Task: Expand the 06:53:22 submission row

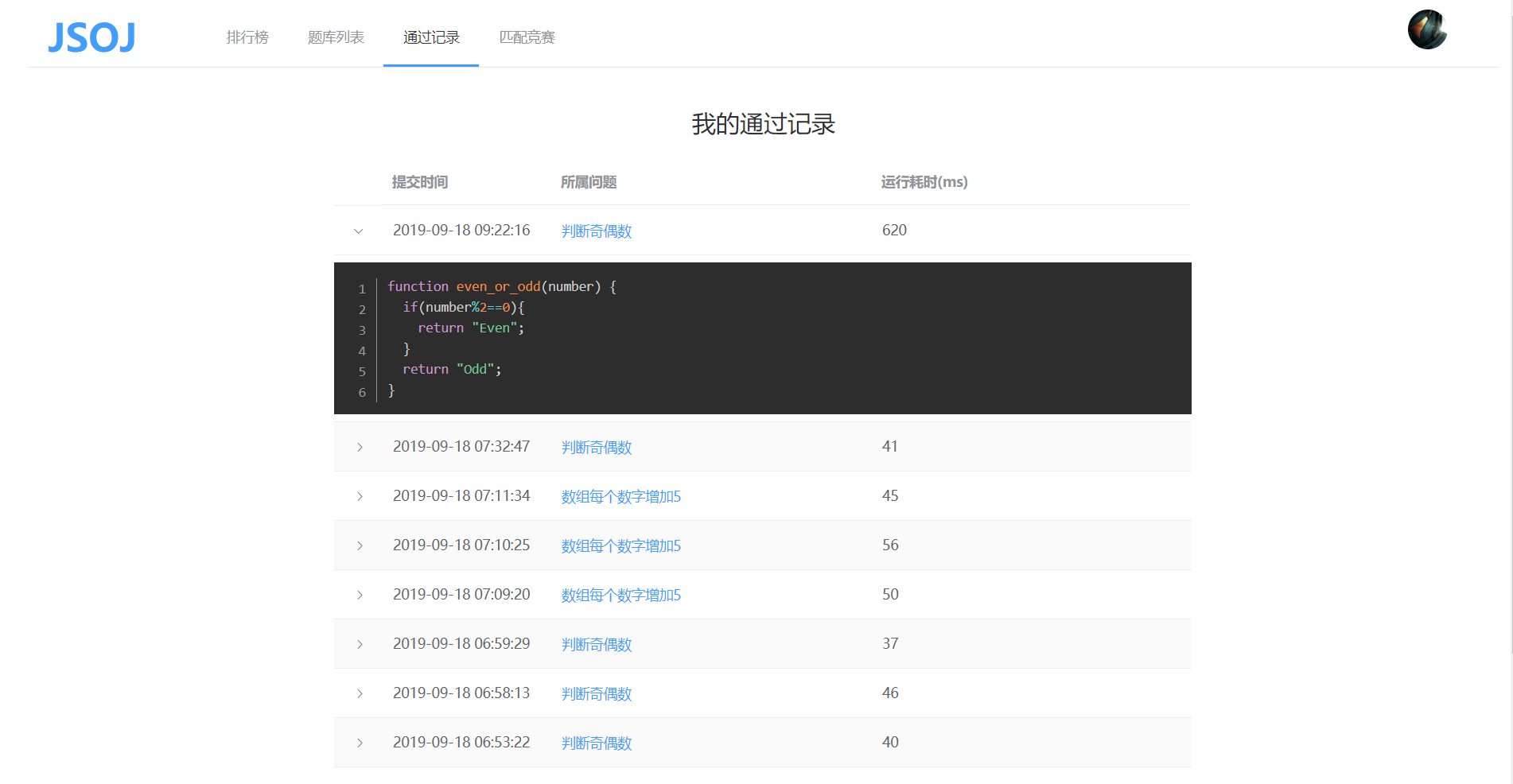Action: (360, 743)
